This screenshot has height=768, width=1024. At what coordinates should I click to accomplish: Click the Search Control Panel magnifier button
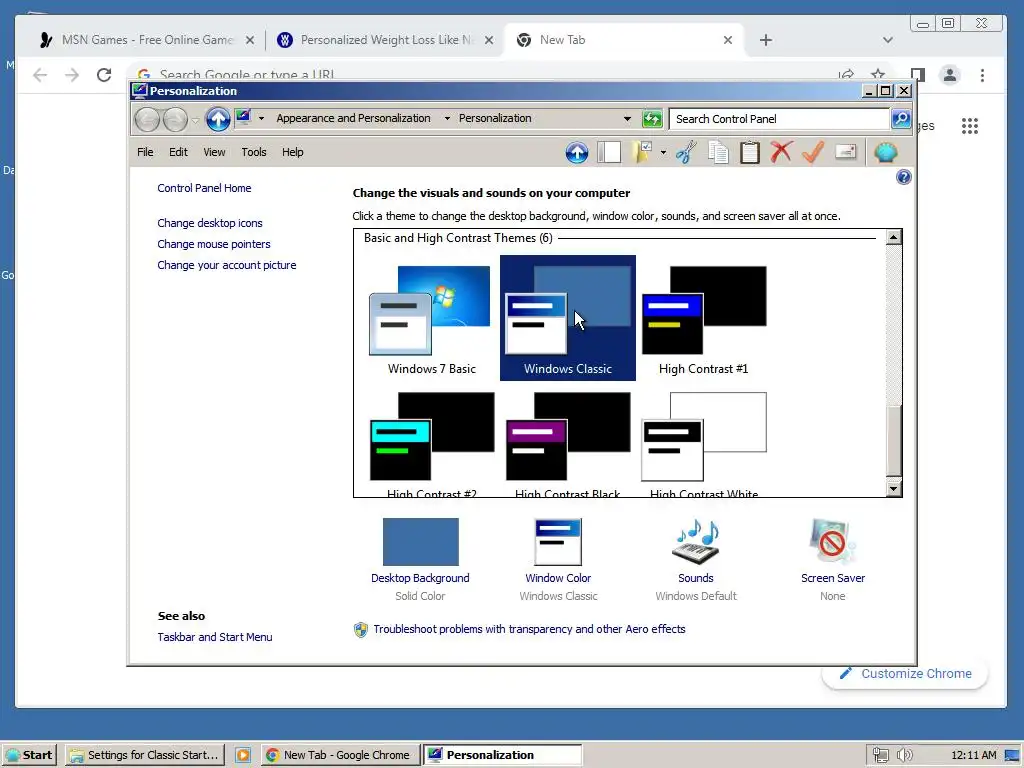(901, 119)
